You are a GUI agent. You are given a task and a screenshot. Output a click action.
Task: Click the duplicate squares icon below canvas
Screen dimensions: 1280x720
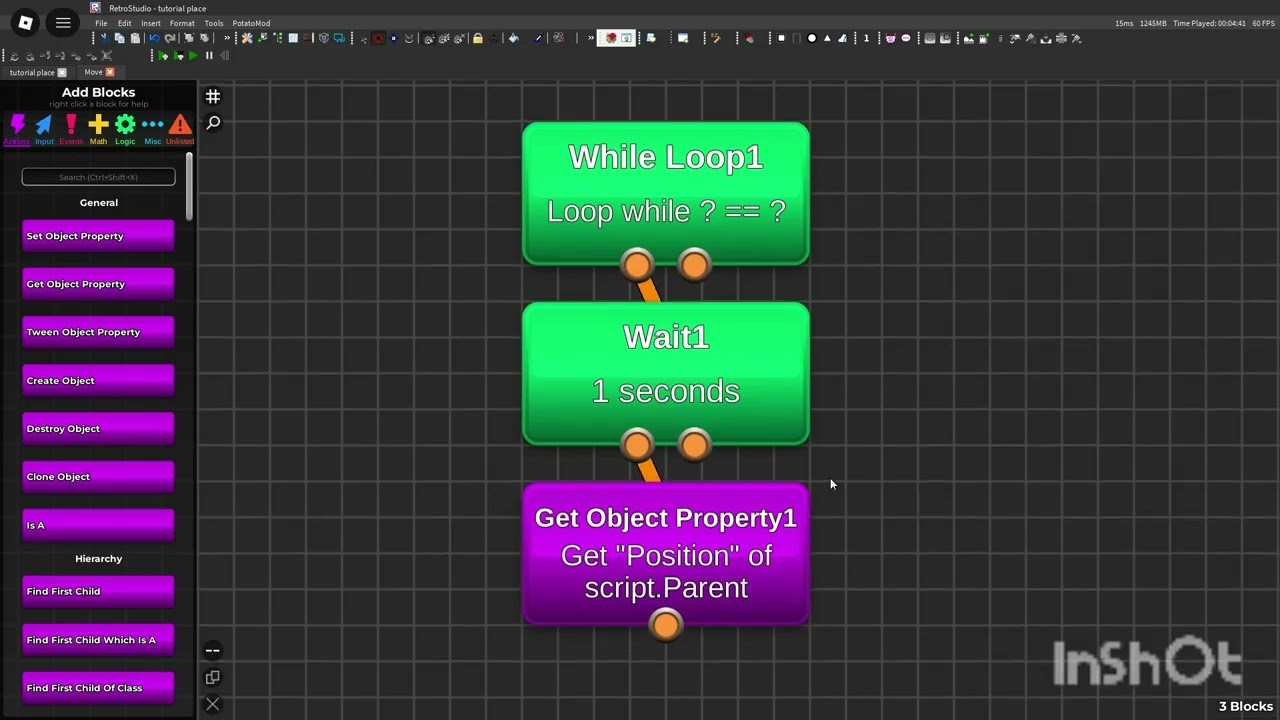click(x=213, y=677)
